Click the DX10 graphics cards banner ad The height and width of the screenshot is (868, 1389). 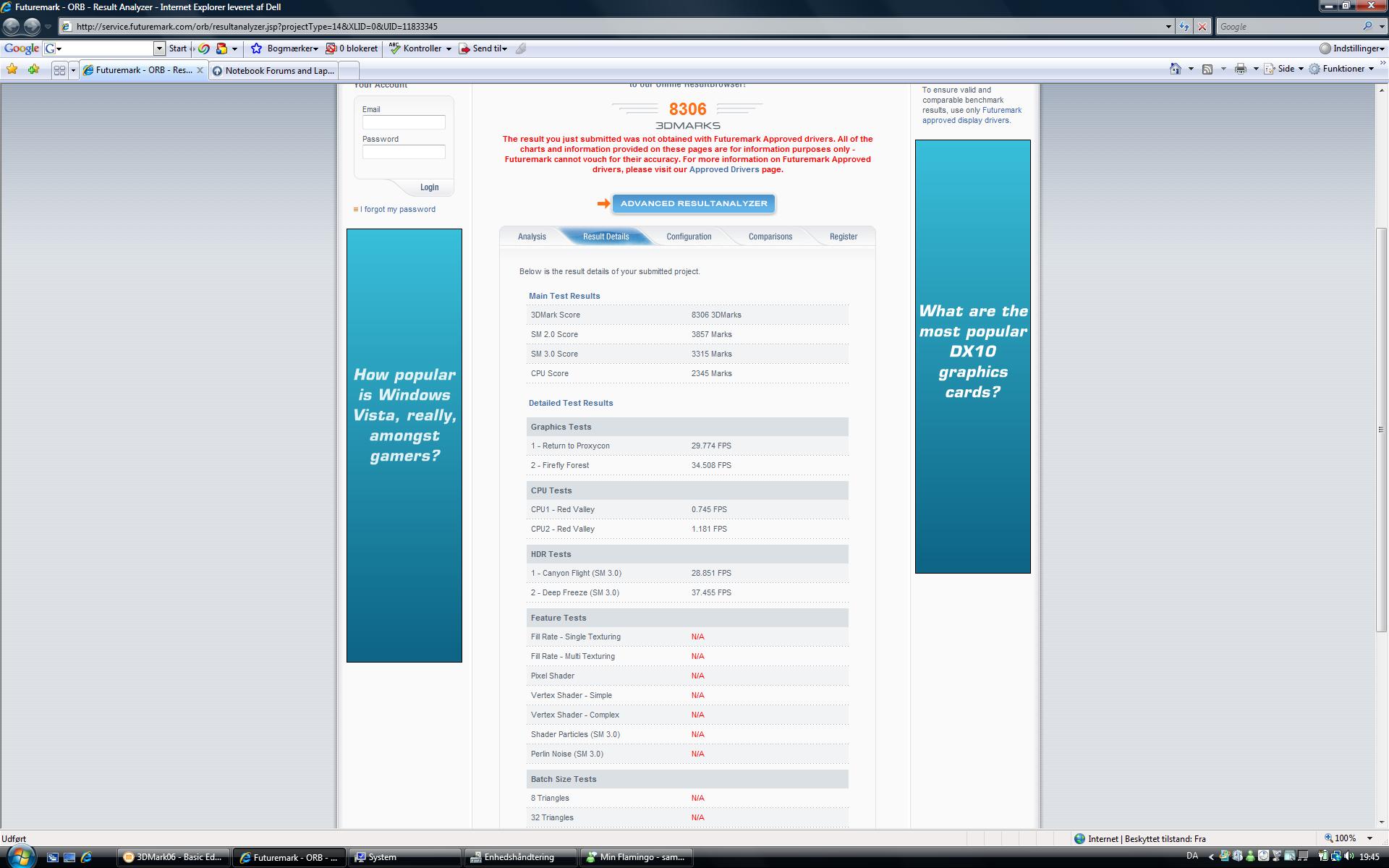(x=973, y=357)
